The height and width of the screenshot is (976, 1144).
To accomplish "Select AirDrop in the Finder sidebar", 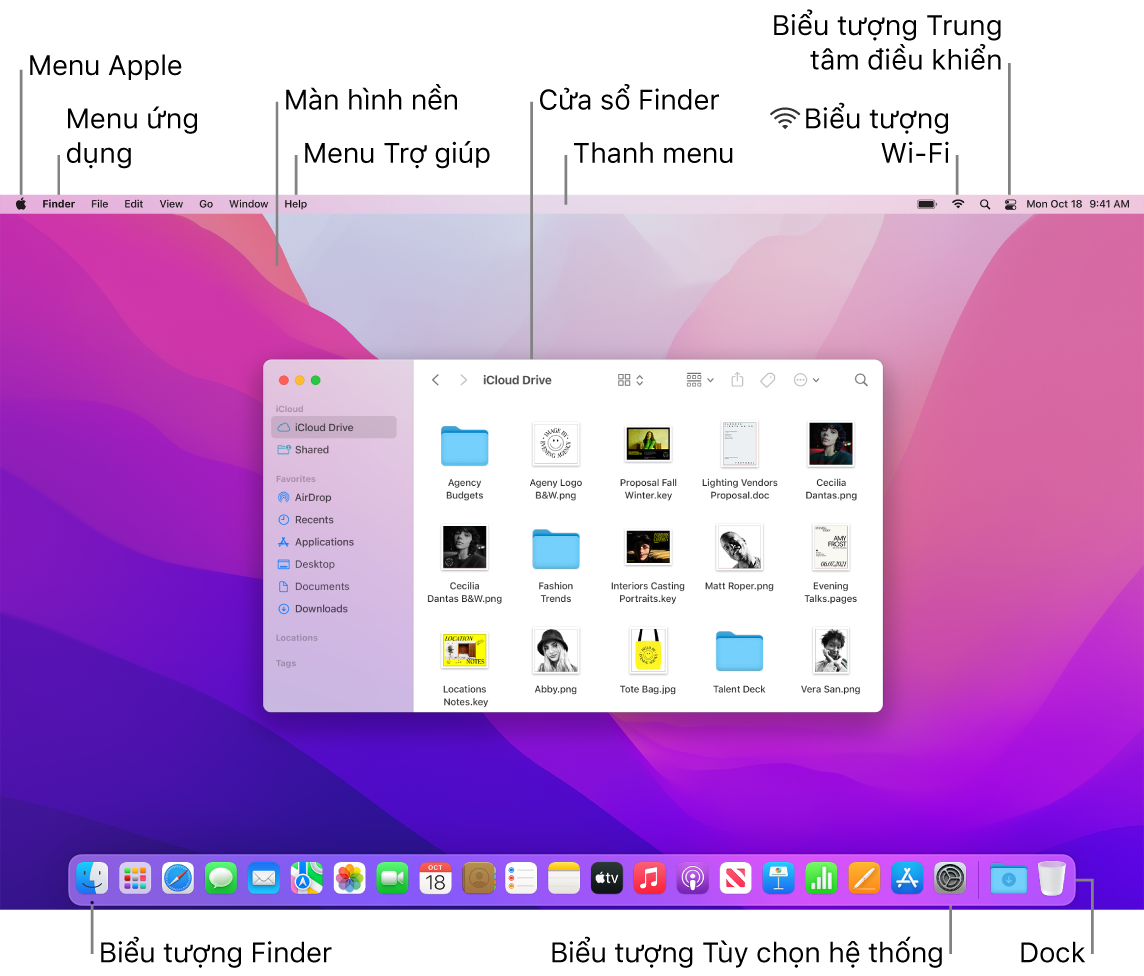I will point(311,497).
